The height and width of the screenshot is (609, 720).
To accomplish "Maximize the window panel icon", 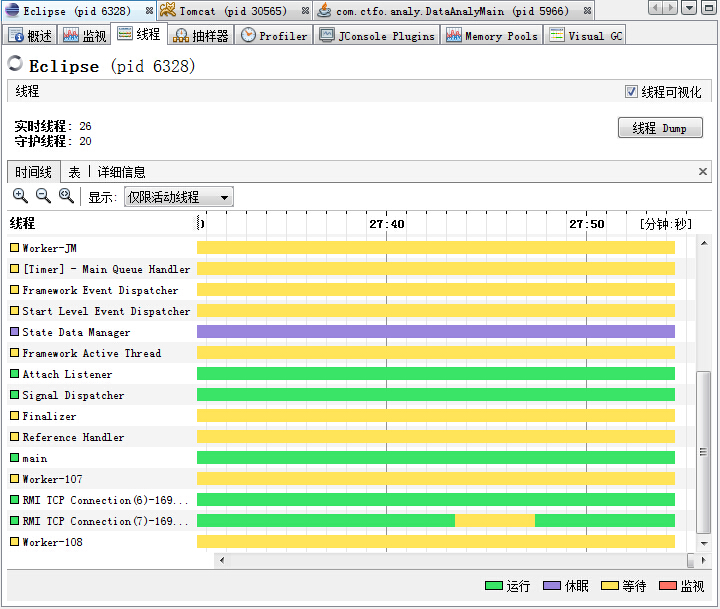I will tap(709, 7).
